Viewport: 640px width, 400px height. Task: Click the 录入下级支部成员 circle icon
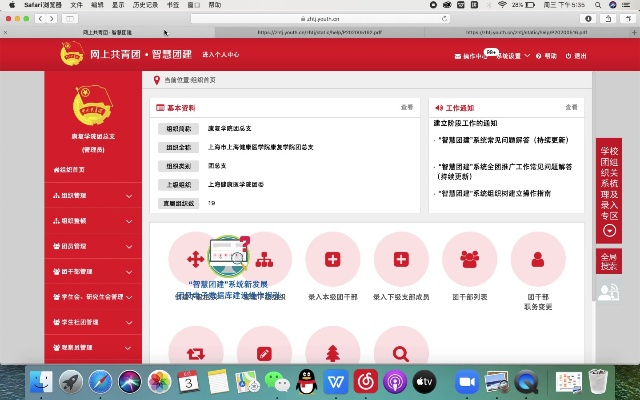(x=401, y=259)
